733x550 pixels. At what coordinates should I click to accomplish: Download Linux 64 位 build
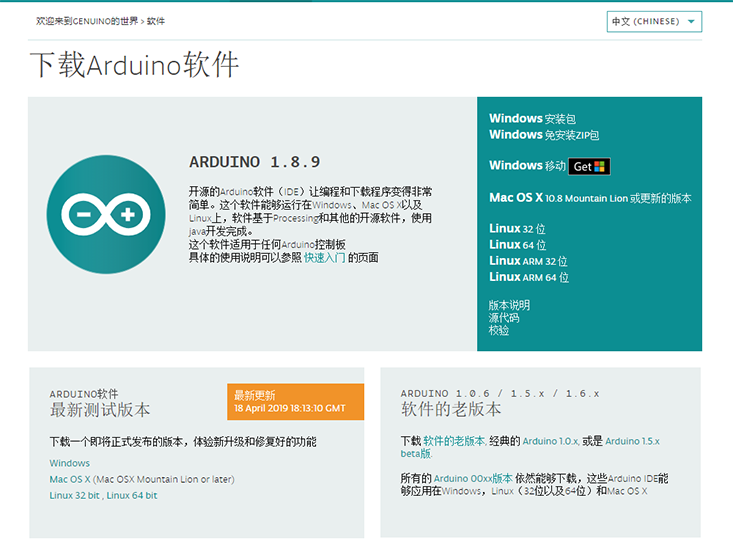click(517, 245)
